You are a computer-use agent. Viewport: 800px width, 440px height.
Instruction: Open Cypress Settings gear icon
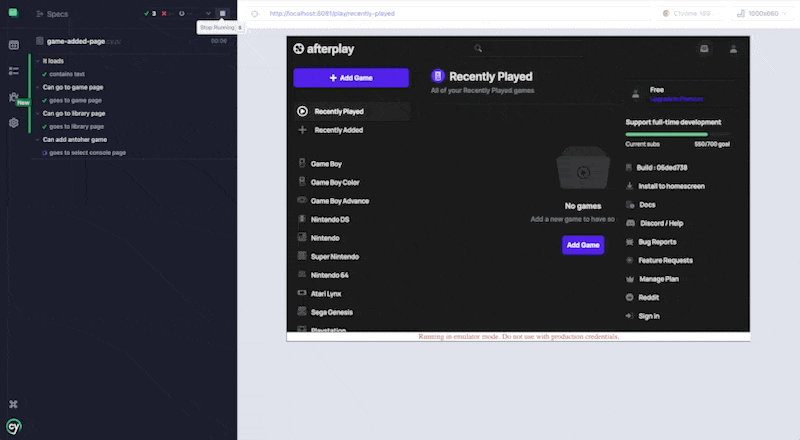[x=14, y=123]
